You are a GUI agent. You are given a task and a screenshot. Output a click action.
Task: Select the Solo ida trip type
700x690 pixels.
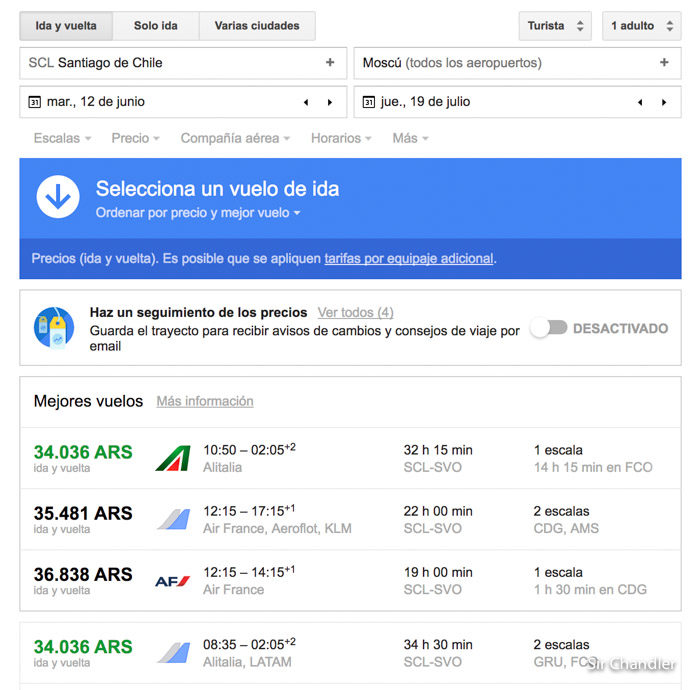click(x=156, y=26)
